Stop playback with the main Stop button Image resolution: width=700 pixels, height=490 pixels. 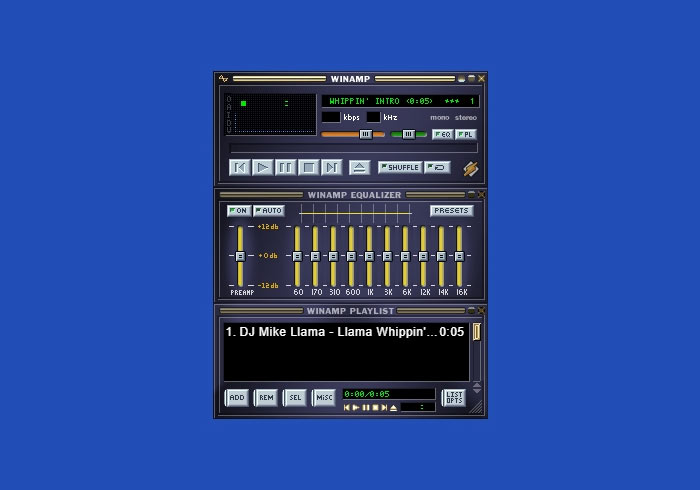point(308,167)
